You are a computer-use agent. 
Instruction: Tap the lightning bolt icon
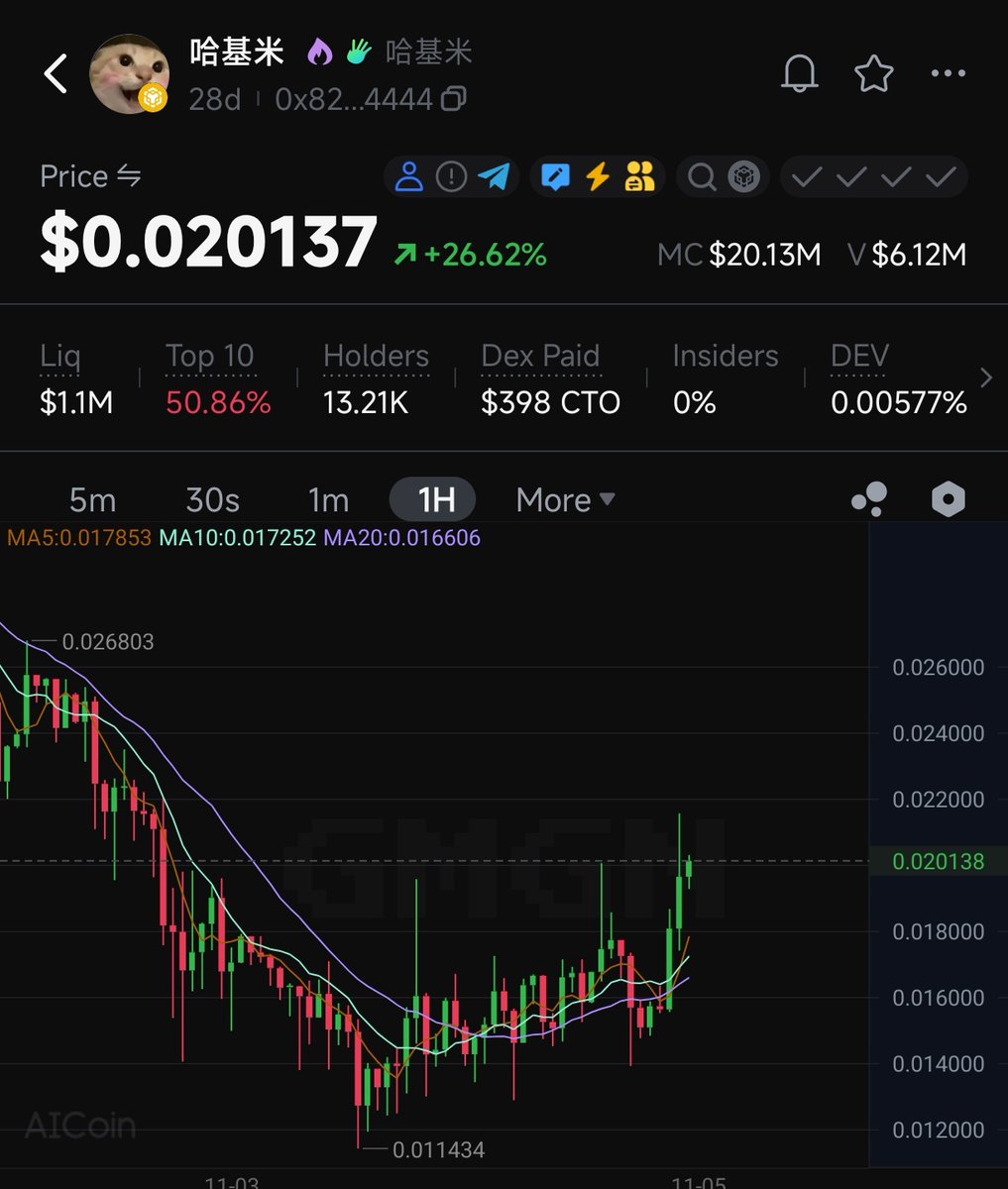pos(597,177)
